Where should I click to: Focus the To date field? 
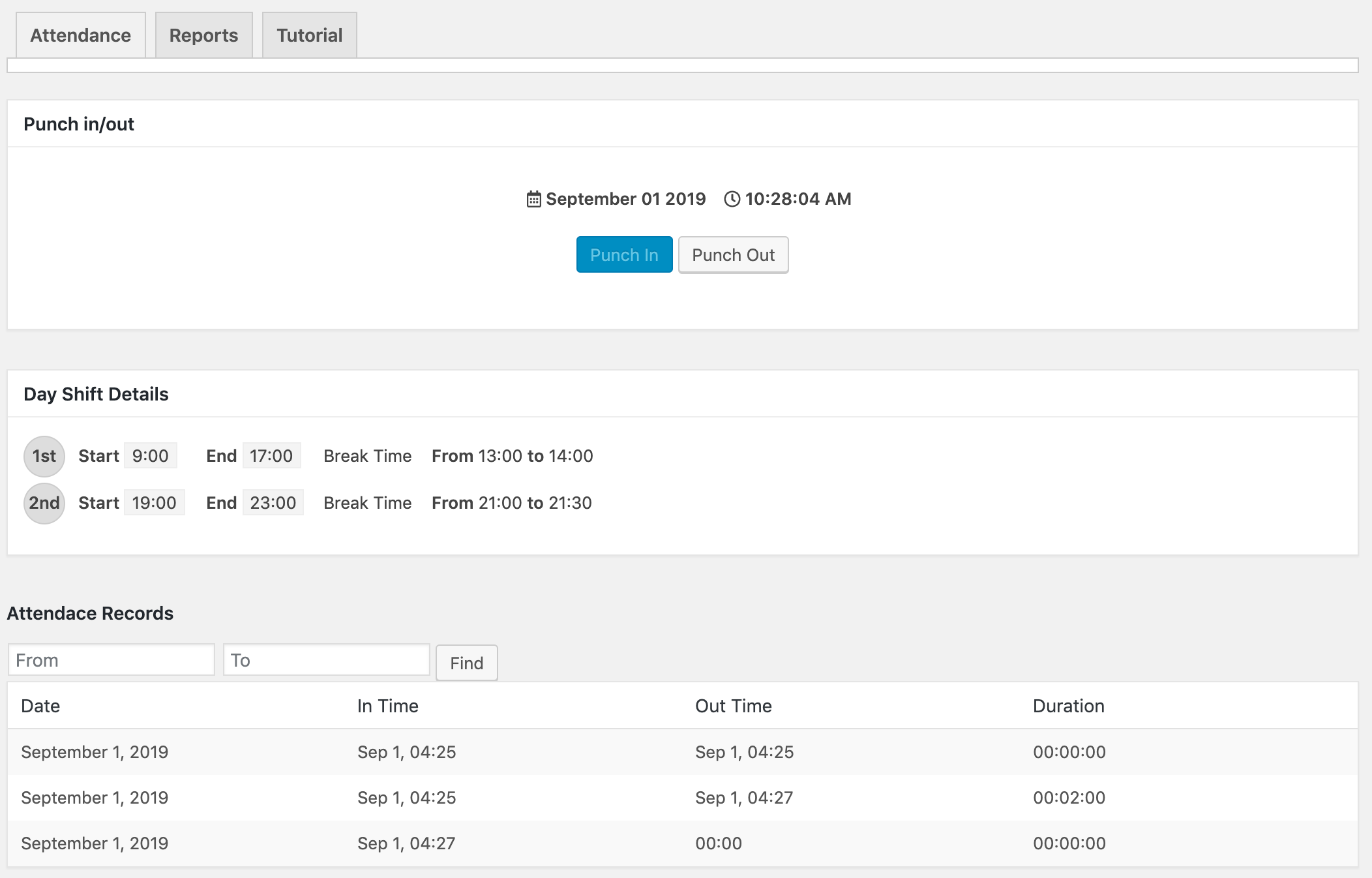(x=326, y=660)
